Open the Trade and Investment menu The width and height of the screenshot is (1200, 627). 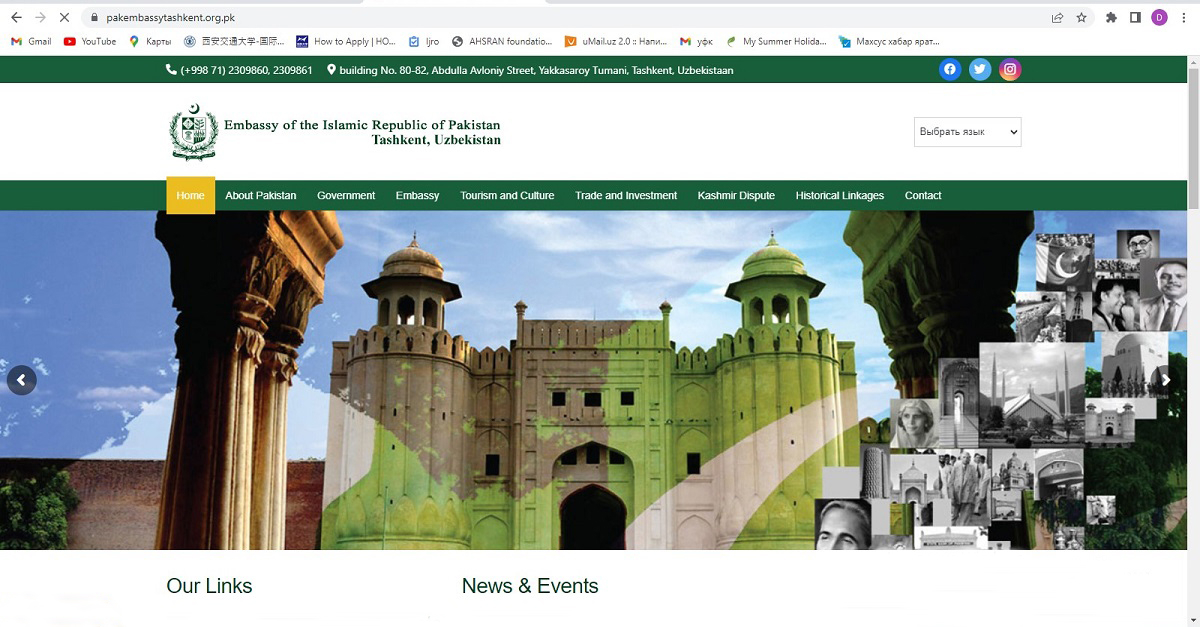click(626, 195)
